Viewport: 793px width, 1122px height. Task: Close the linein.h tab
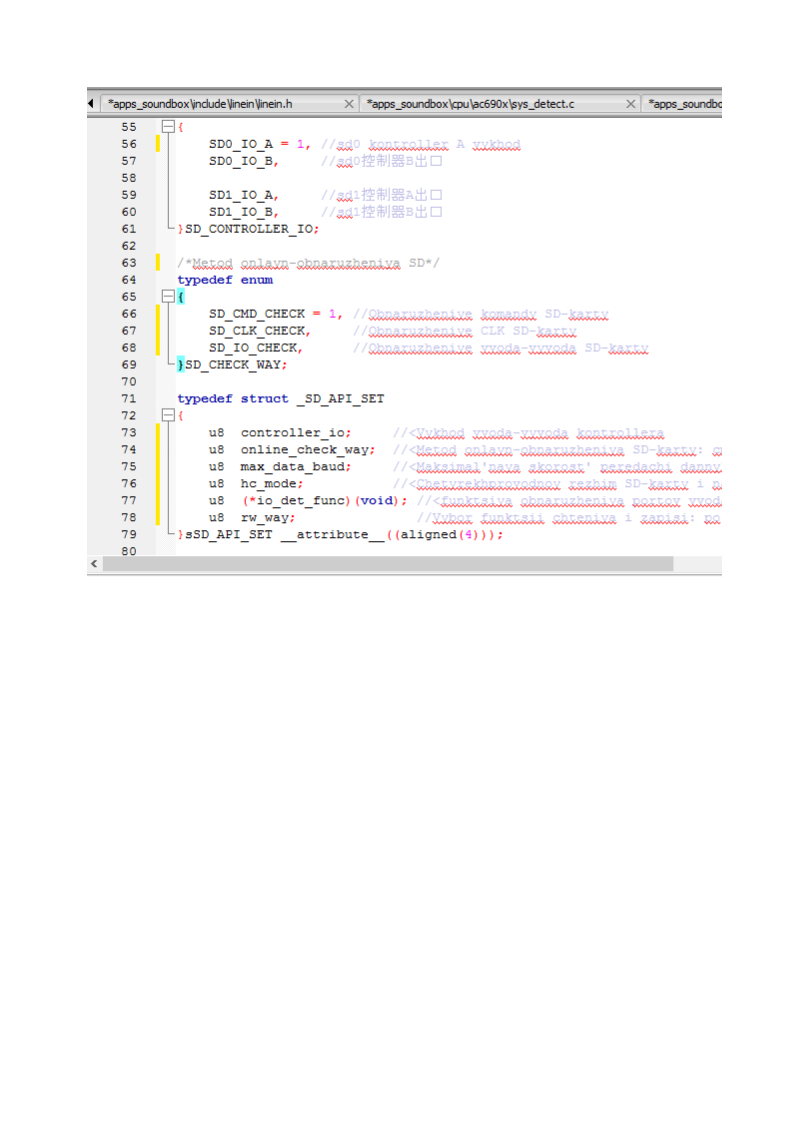tap(349, 104)
